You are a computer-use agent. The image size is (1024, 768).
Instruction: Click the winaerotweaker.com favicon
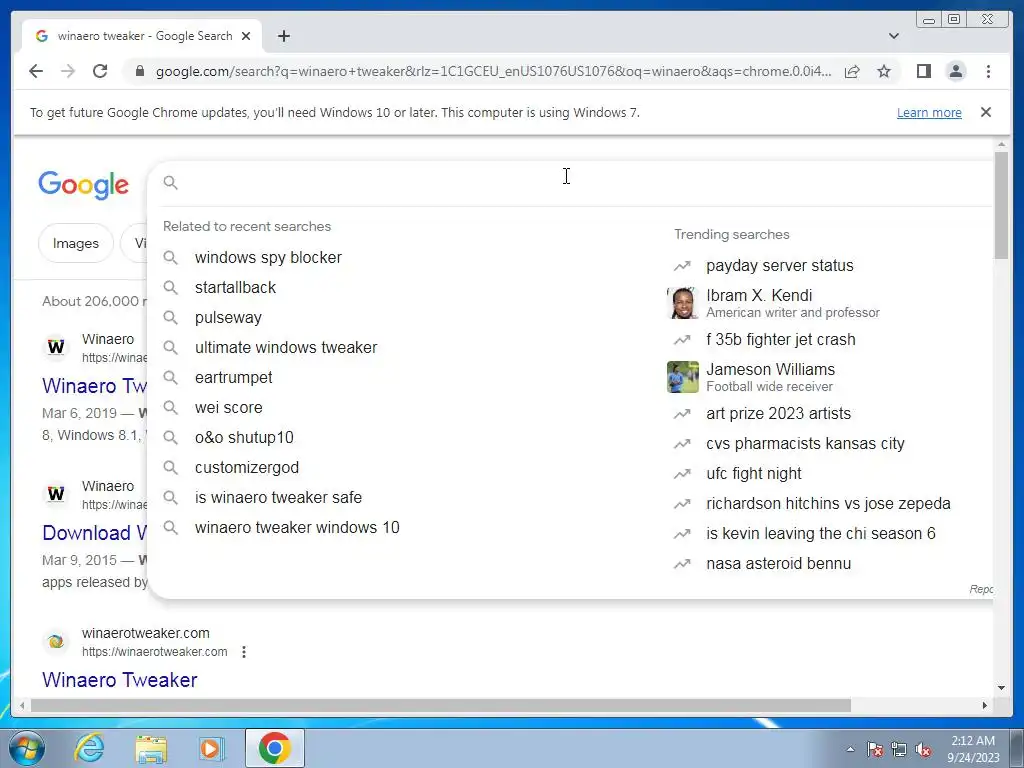56,642
